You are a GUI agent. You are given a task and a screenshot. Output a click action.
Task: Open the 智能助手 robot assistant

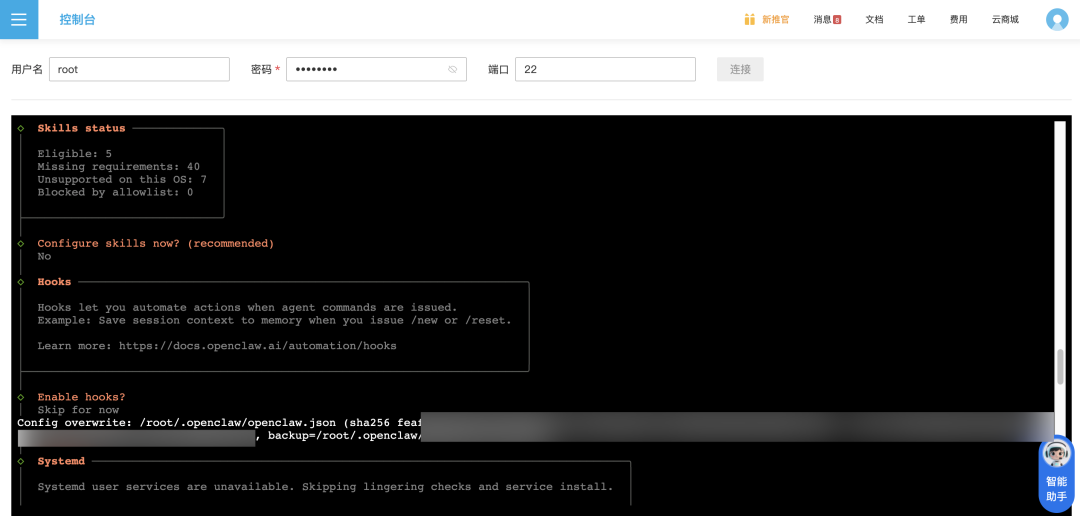point(1057,473)
